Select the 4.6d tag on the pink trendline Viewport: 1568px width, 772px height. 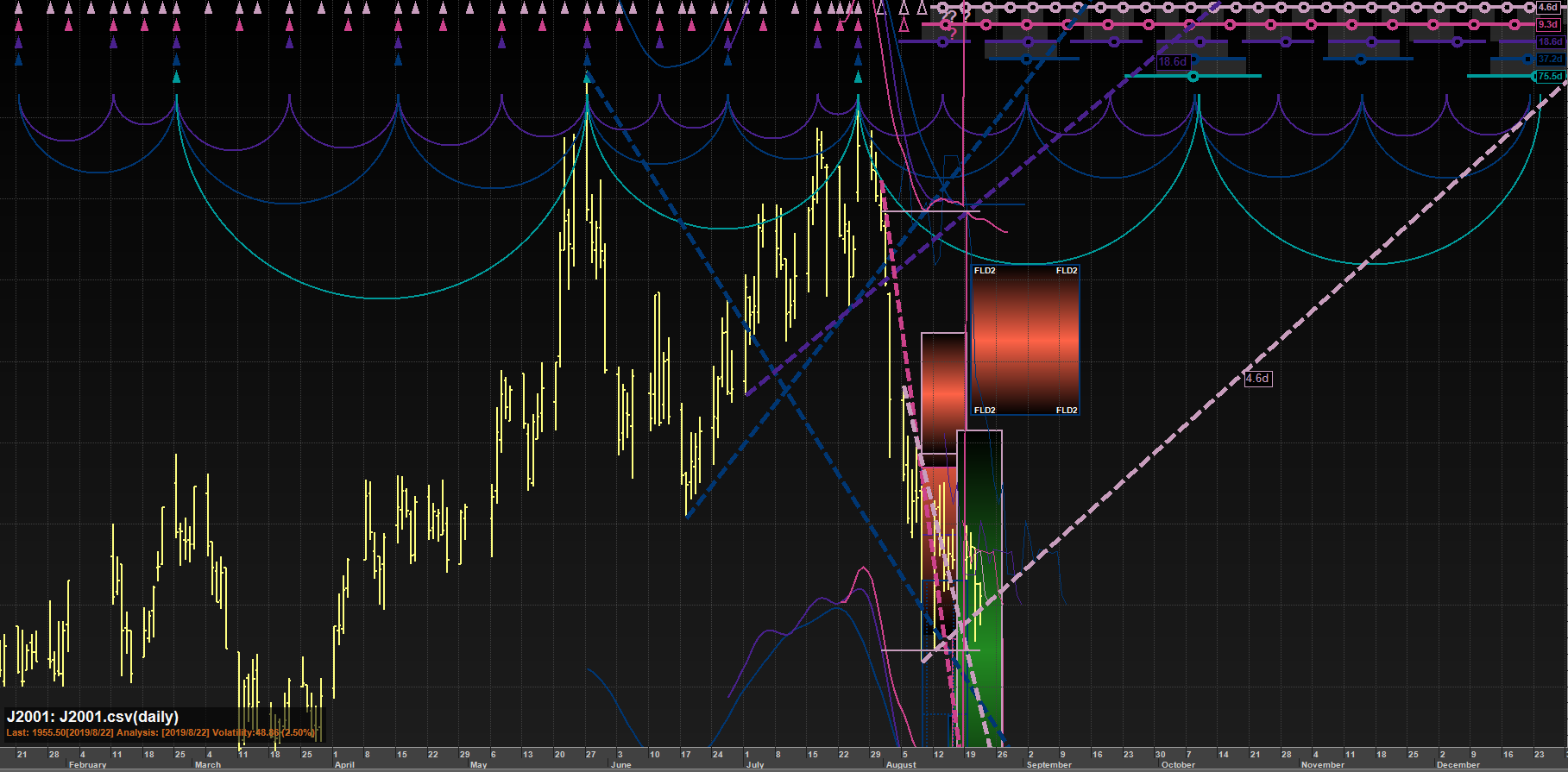[x=1257, y=379]
